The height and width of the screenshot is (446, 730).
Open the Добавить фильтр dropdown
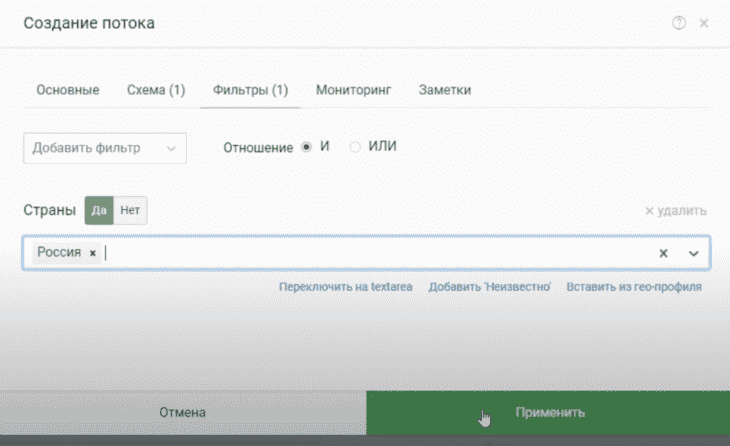105,148
